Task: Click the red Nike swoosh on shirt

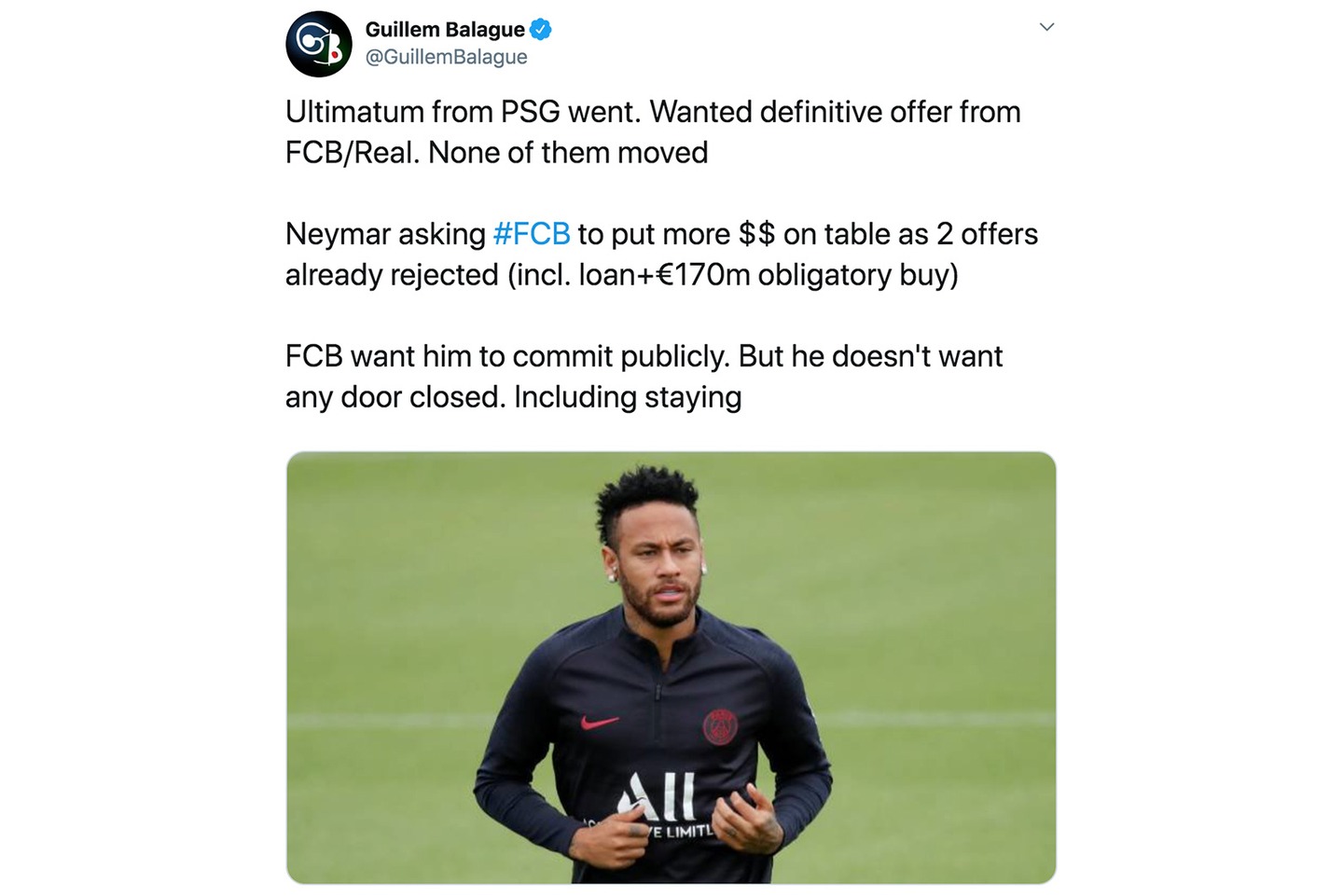Action: click(599, 722)
